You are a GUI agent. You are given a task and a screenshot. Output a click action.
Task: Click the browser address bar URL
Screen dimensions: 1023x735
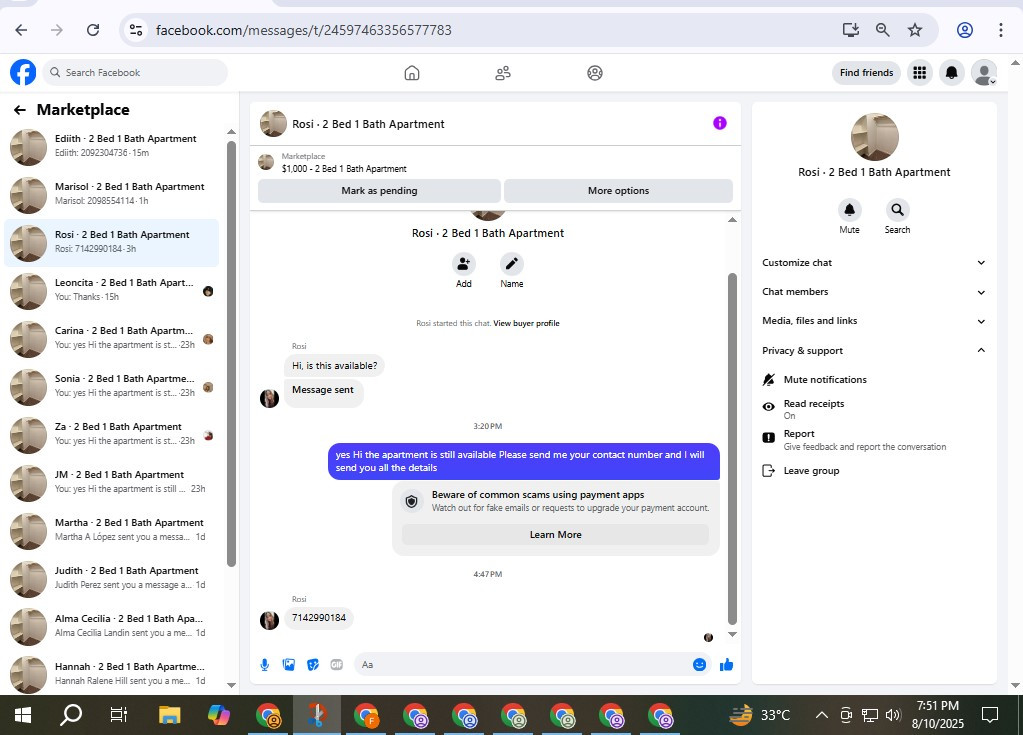coord(303,30)
